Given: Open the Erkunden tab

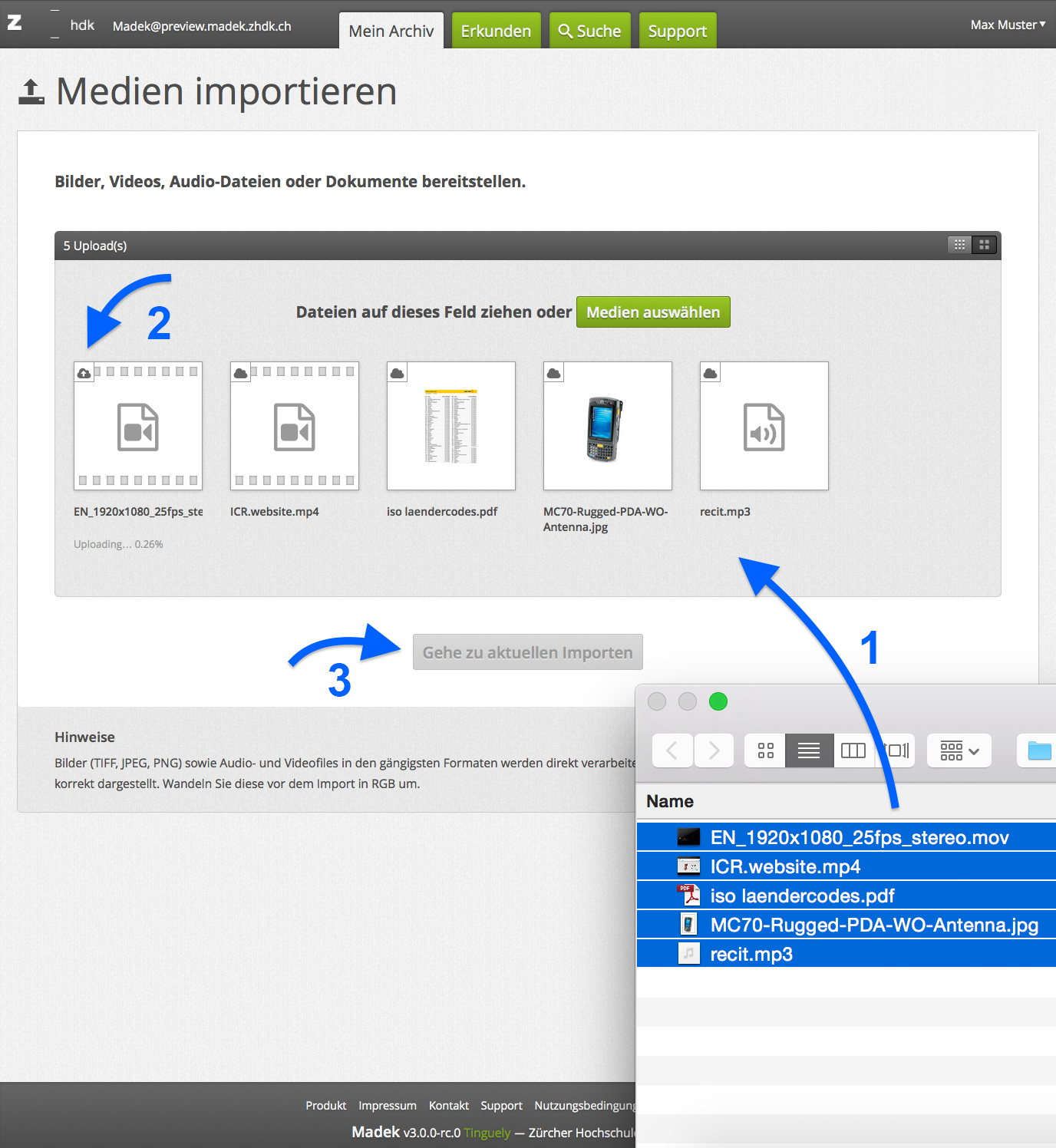Looking at the screenshot, I should [496, 31].
